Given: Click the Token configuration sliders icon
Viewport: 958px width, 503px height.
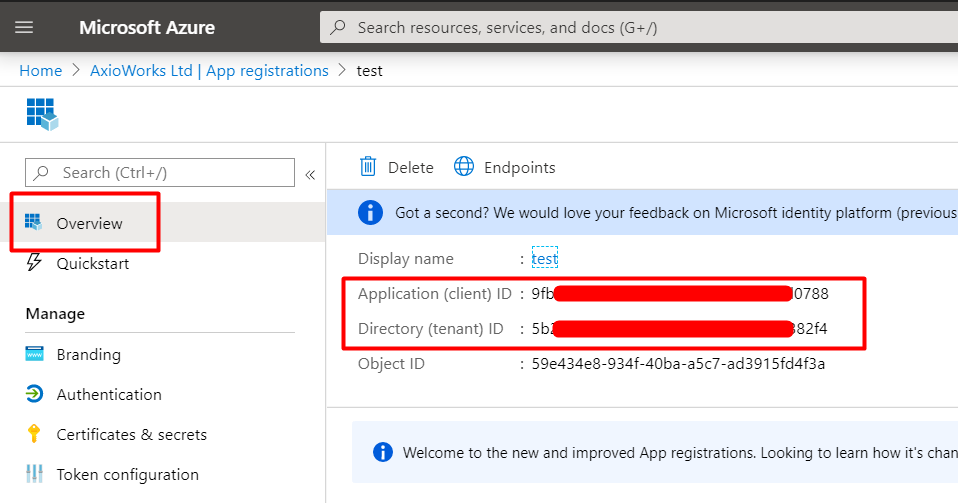Looking at the screenshot, I should tap(34, 474).
